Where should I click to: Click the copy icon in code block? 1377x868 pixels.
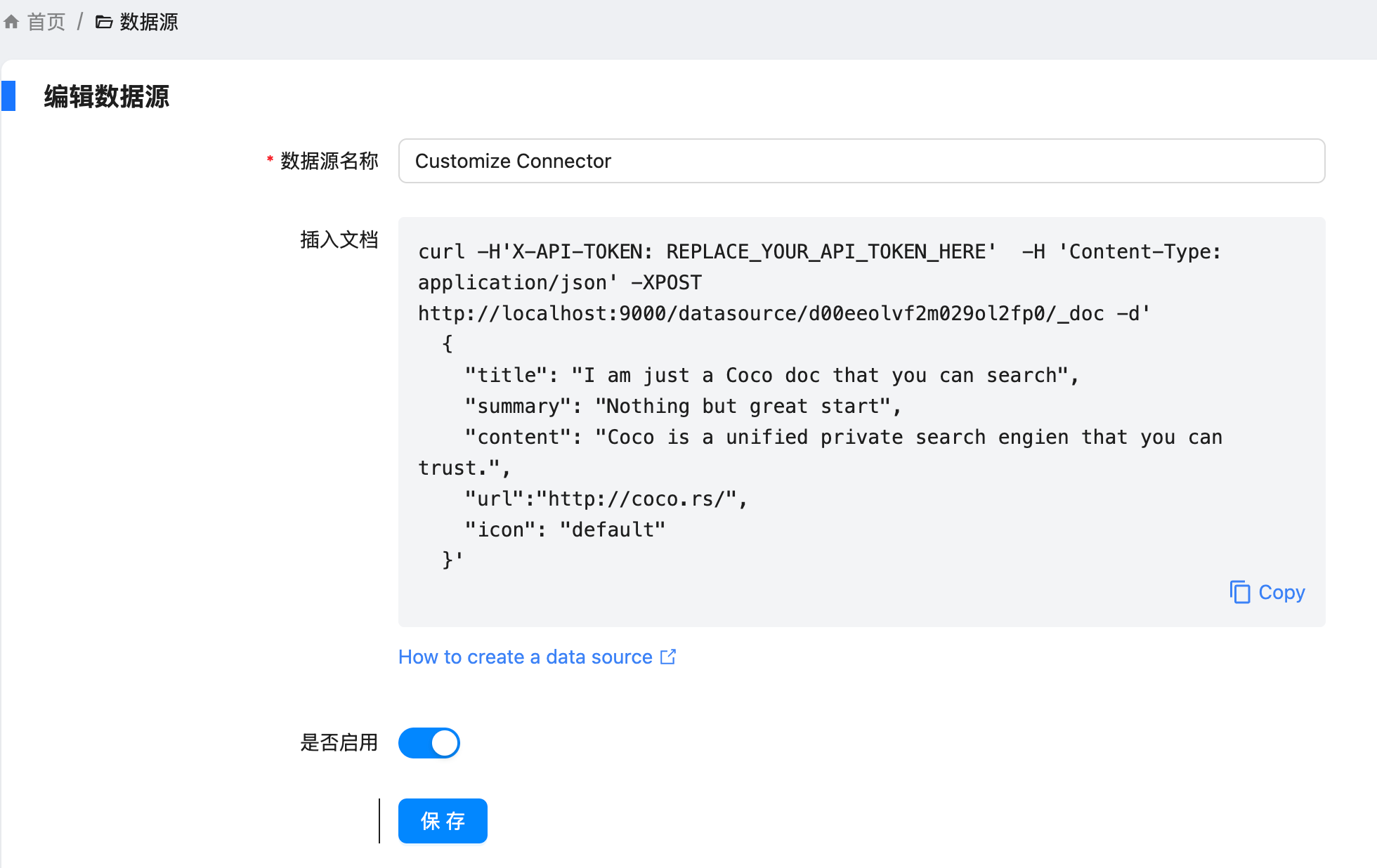click(1240, 592)
